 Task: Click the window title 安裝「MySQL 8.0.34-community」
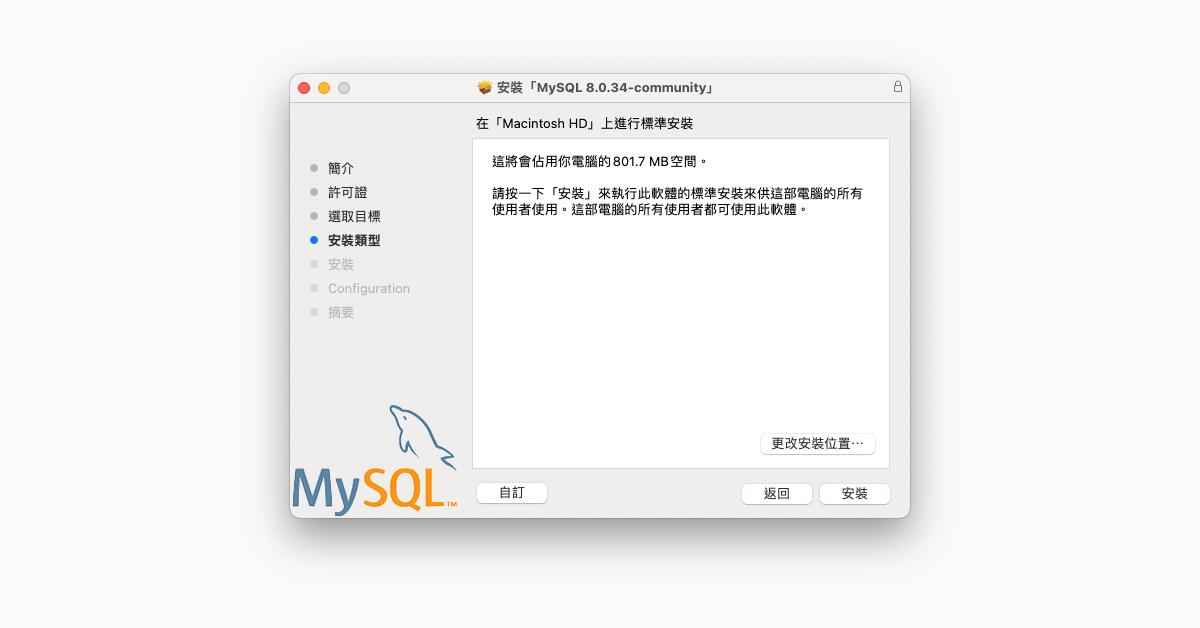[605, 88]
